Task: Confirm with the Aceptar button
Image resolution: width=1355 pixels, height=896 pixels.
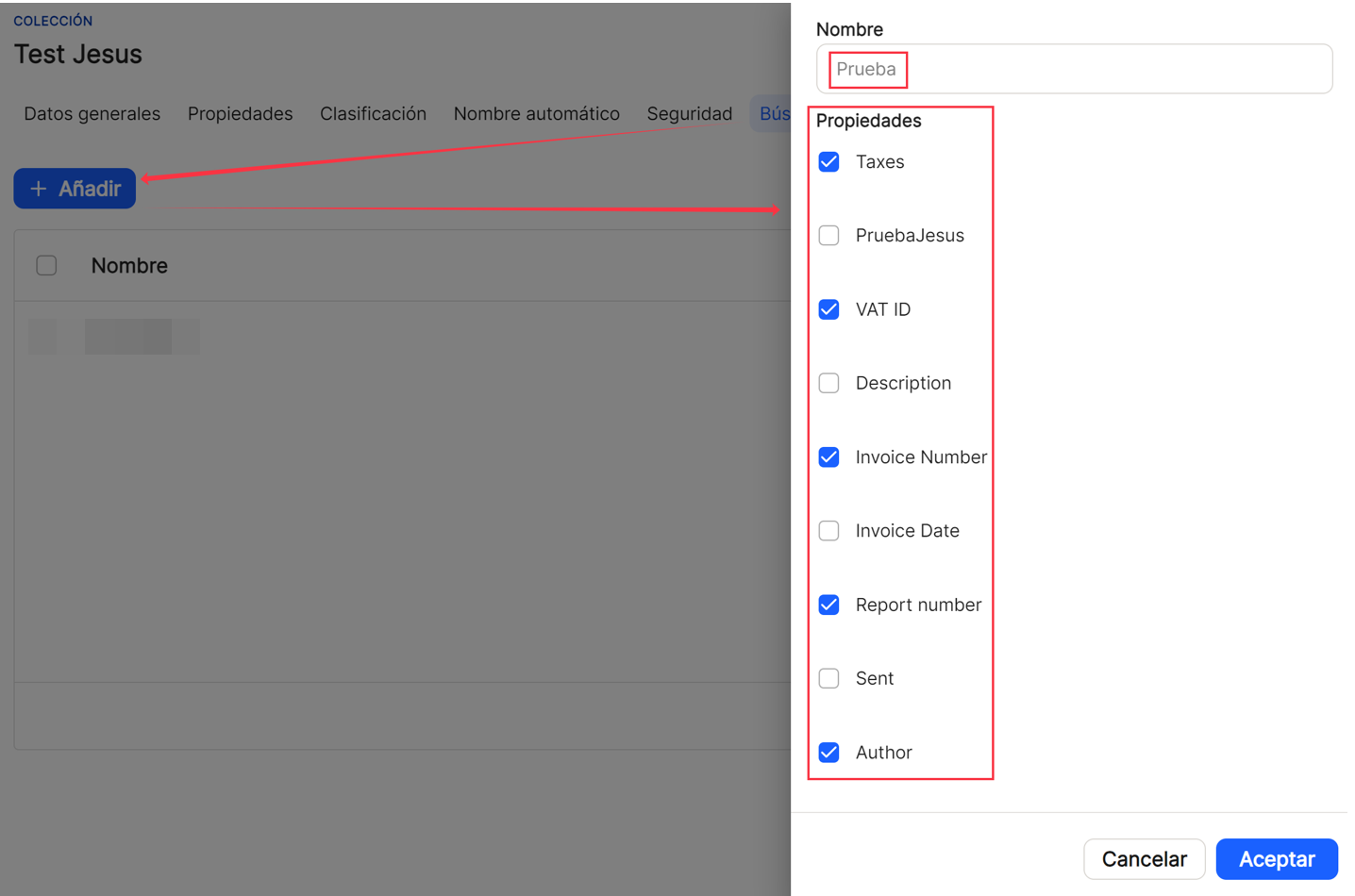Action: point(1277,859)
